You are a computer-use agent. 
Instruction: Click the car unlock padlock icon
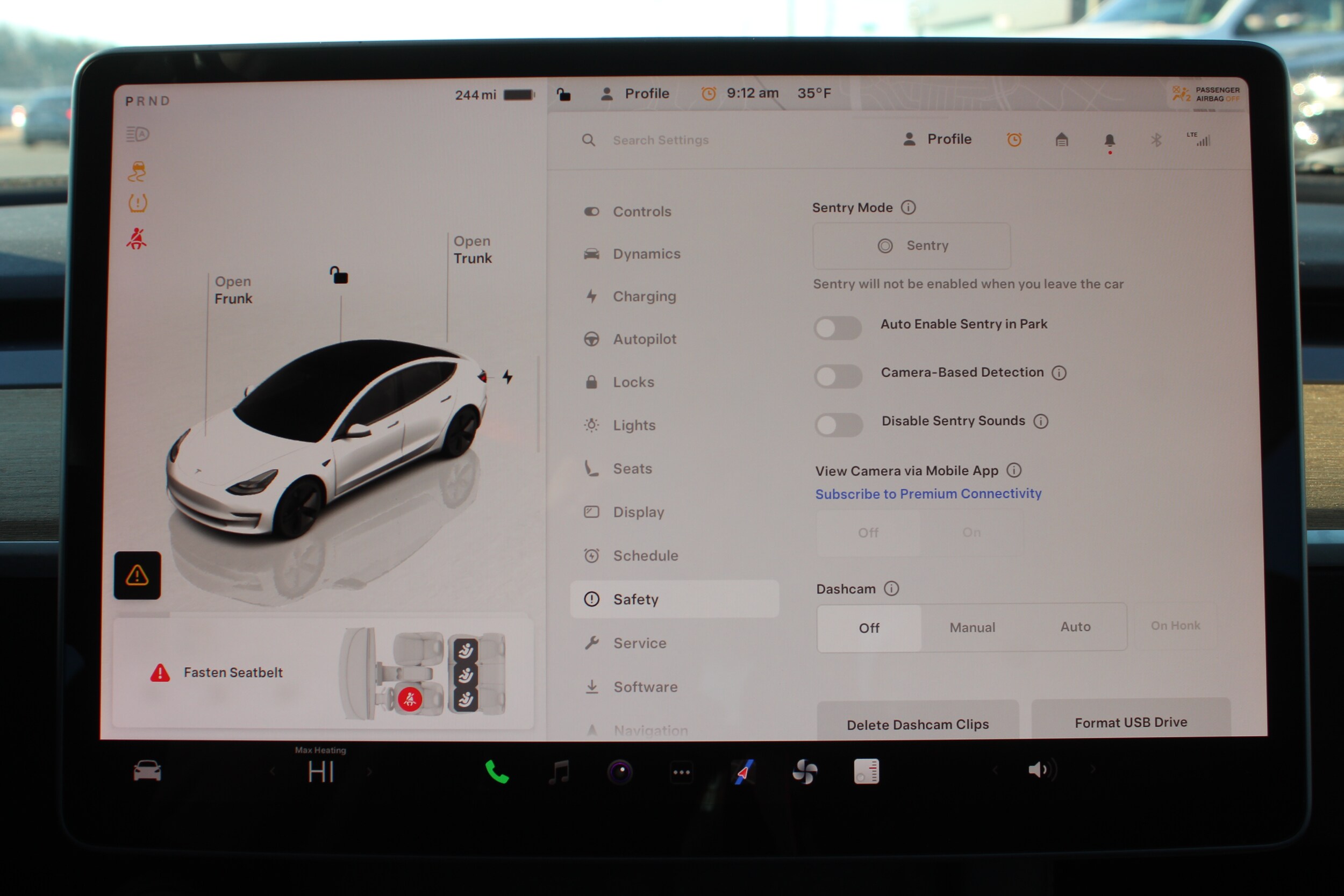pyautogui.click(x=339, y=275)
